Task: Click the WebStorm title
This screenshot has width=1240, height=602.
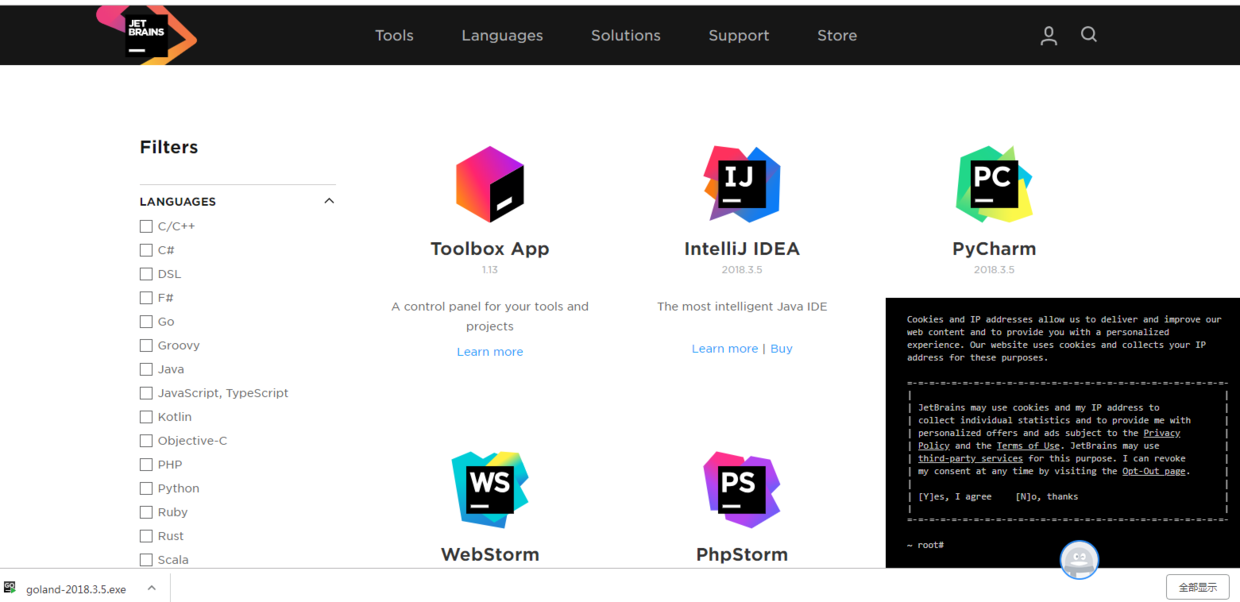Action: pos(490,554)
